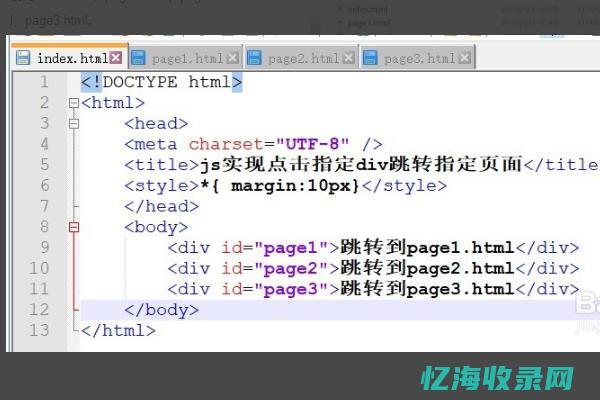Collapse the body fold marker on line 8
Viewport: 600px width, 400px height.
click(74, 227)
